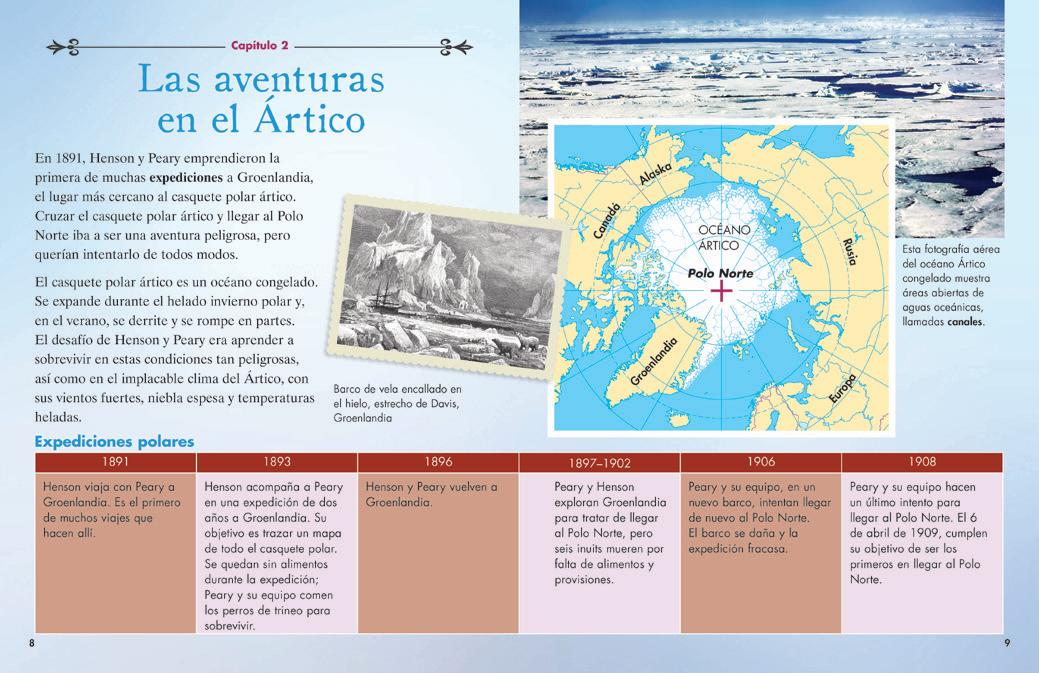Click page number 8
This screenshot has width=1039, height=673.
[x=31, y=643]
